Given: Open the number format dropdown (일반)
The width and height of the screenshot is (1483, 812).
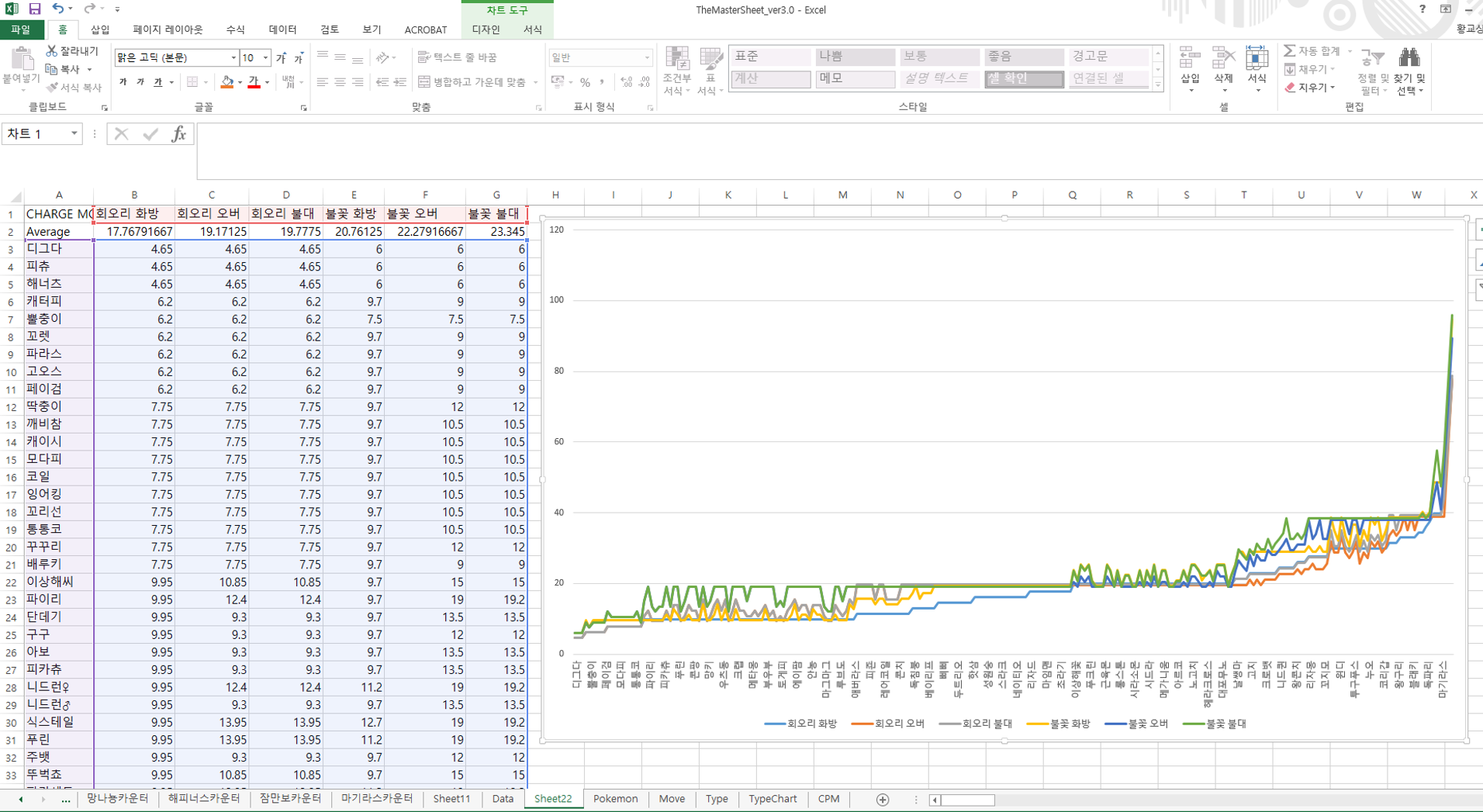Looking at the screenshot, I should pos(646,58).
